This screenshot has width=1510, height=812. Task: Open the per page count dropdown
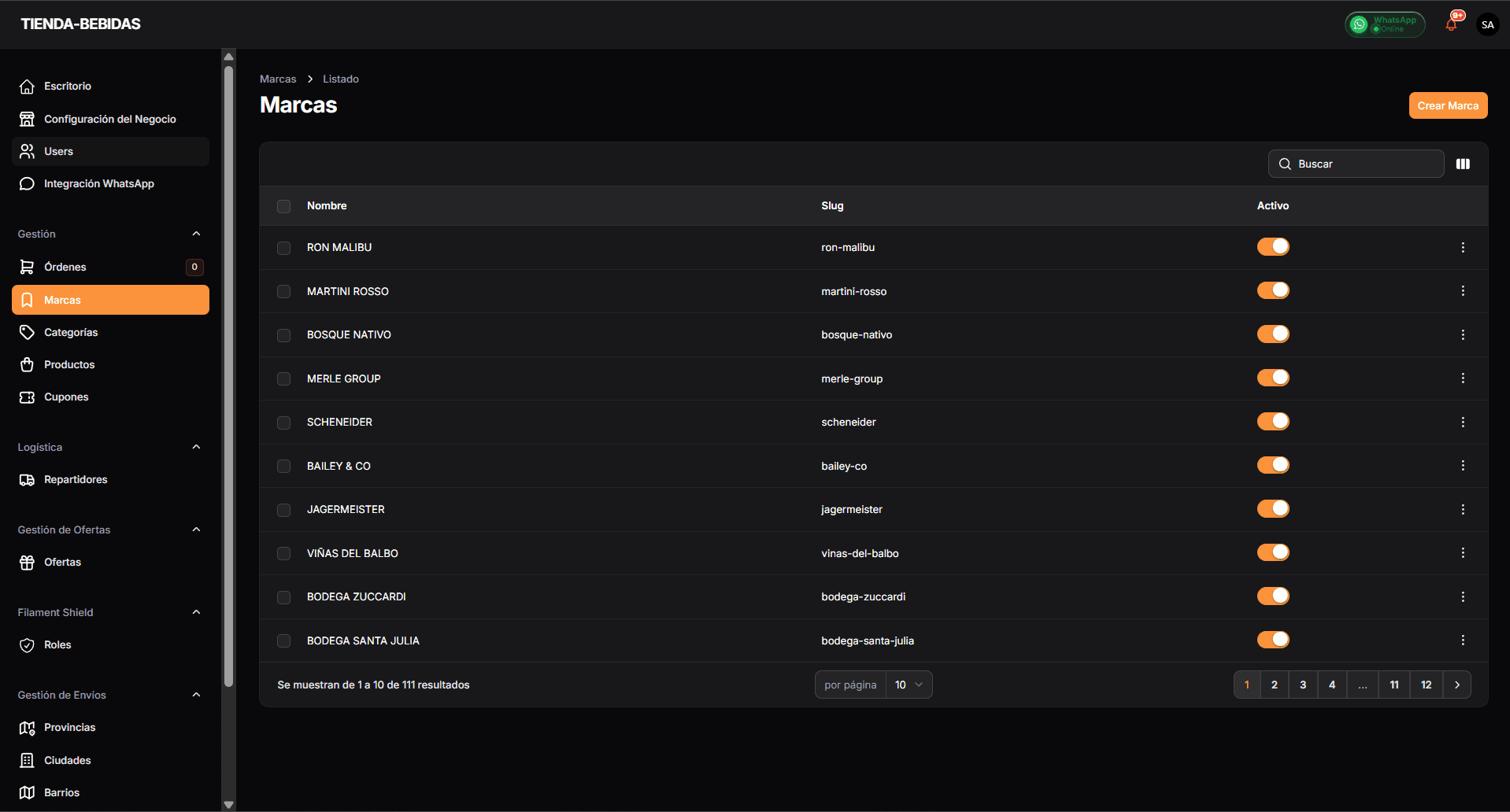pos(909,685)
